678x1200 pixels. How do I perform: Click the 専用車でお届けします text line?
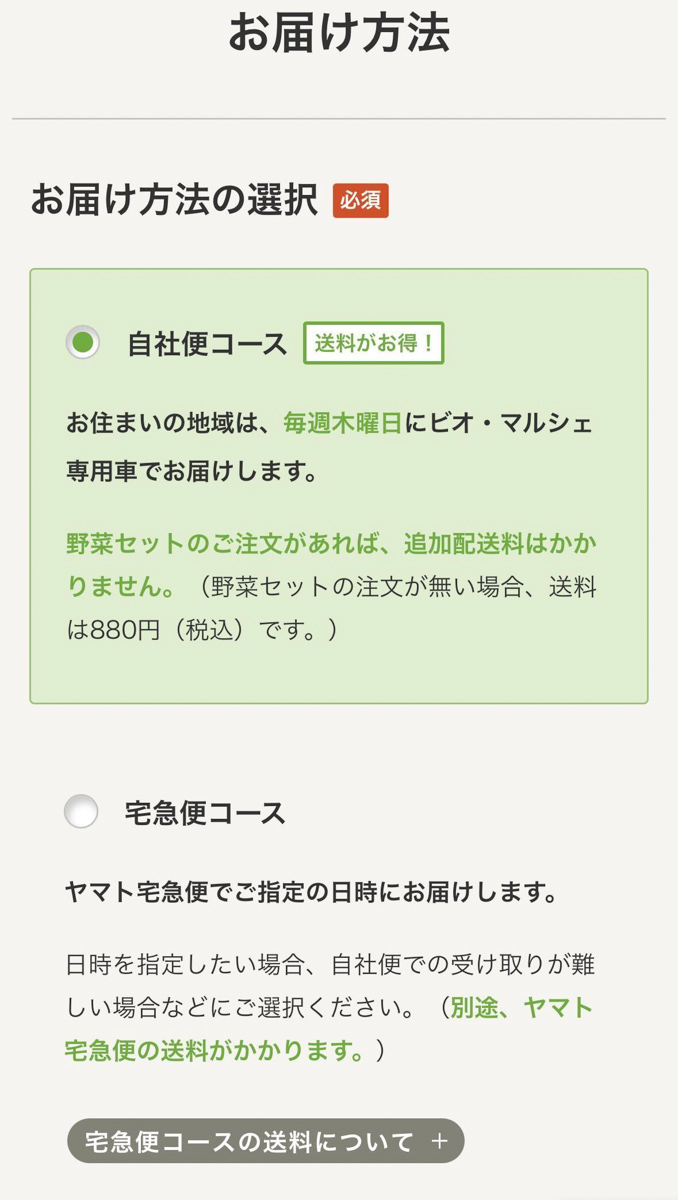[x=192, y=471]
